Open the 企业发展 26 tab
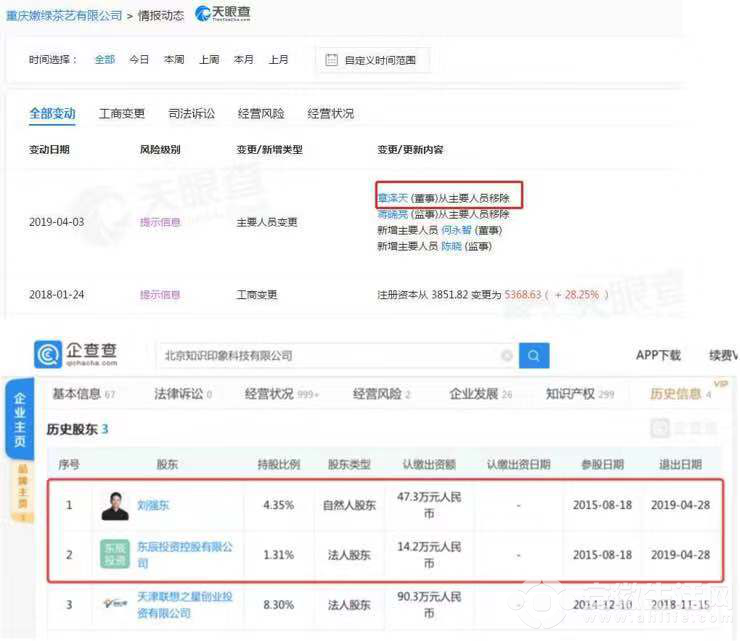Screen dimensions: 740x641 481,394
